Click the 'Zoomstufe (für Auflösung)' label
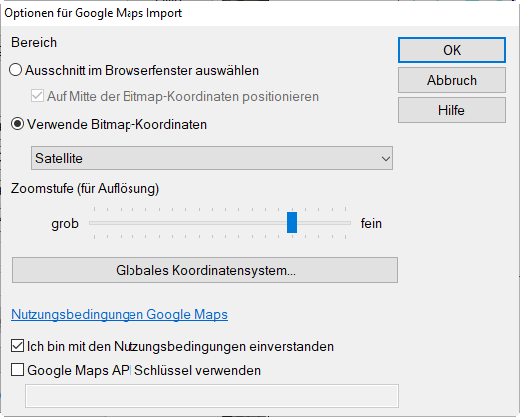The image size is (520, 417). pos(85,188)
